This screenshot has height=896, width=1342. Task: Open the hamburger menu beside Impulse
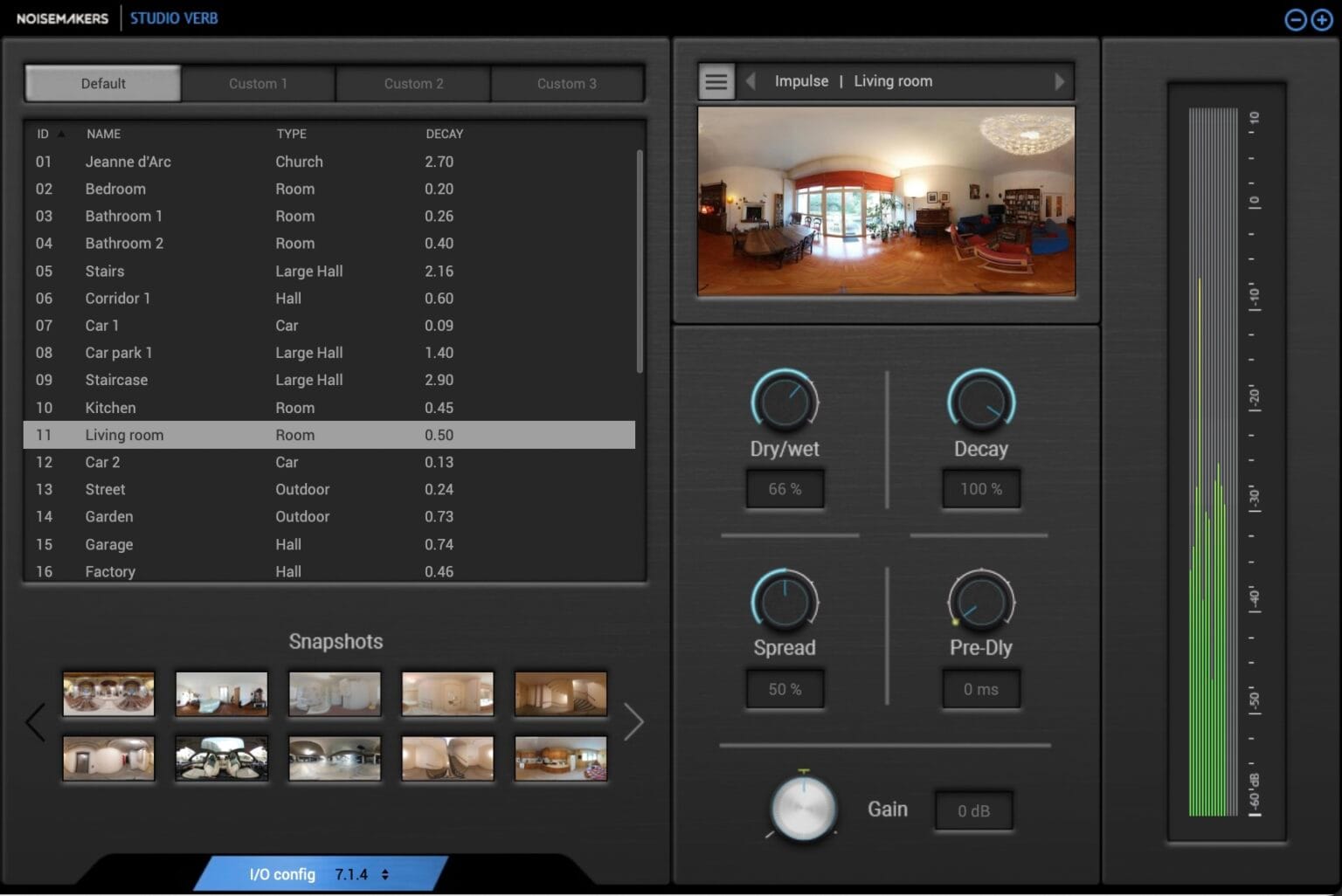tap(716, 82)
